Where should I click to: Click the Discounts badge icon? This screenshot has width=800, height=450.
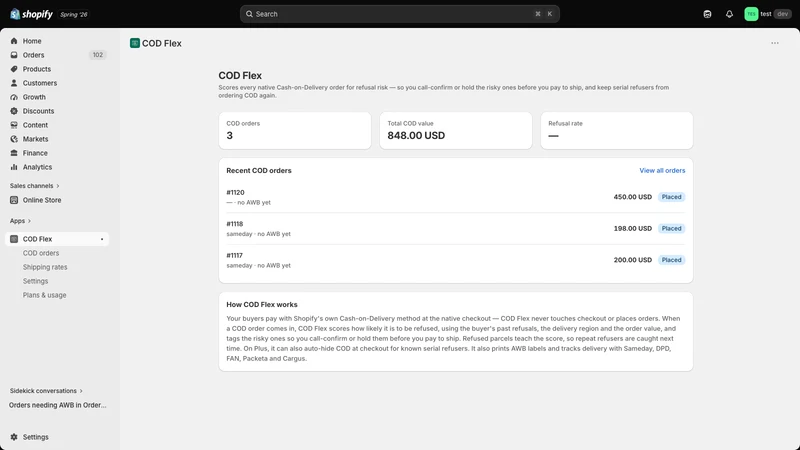(x=14, y=111)
